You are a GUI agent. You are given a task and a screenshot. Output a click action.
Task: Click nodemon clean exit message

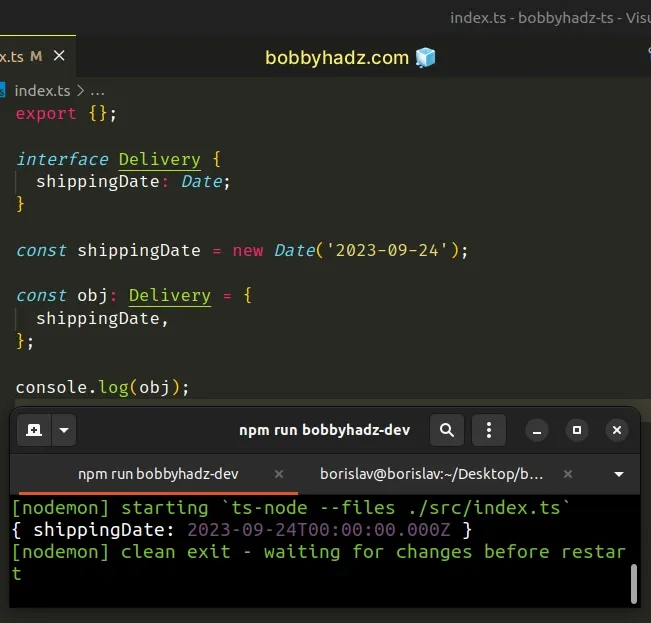point(318,562)
